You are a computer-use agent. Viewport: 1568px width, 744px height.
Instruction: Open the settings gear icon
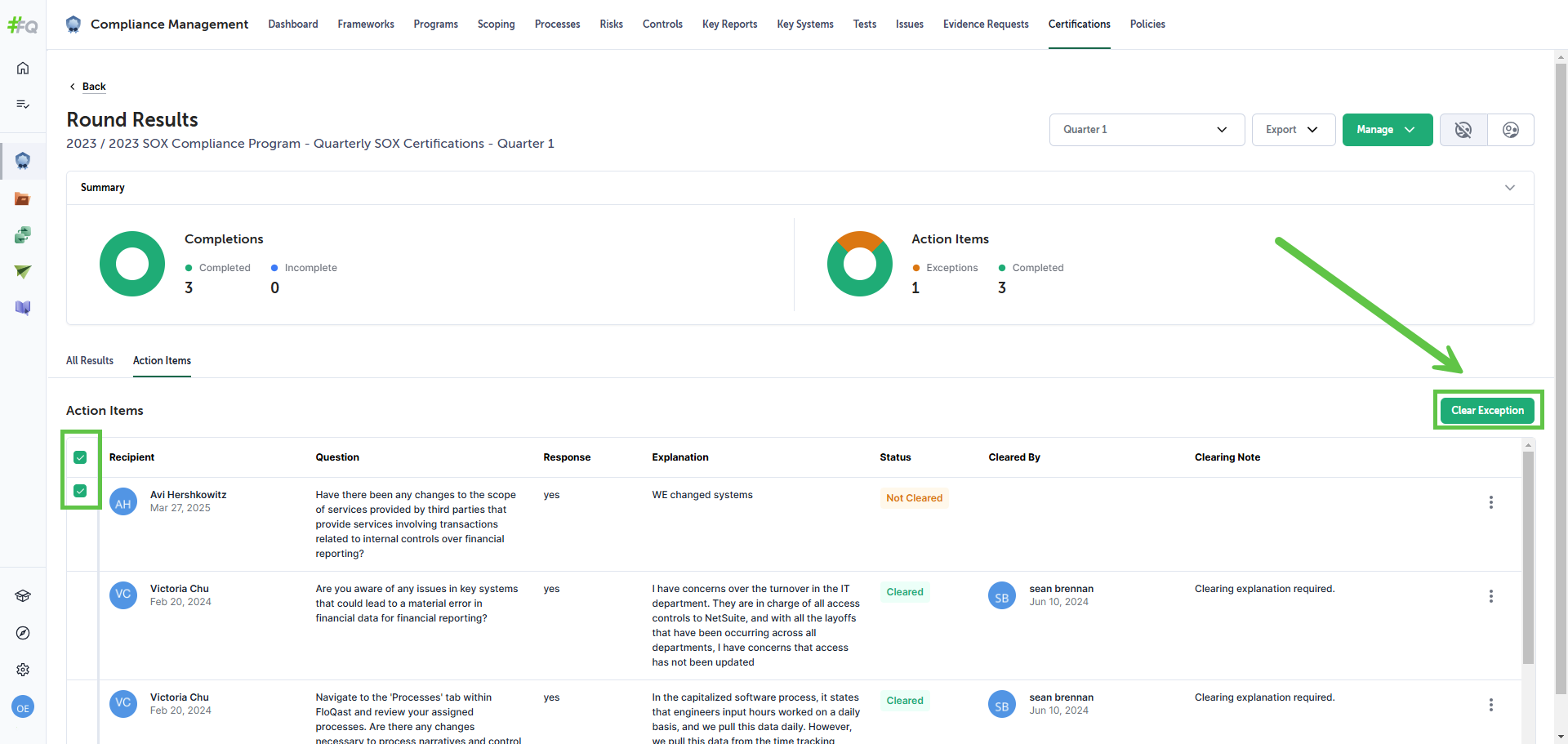click(23, 670)
